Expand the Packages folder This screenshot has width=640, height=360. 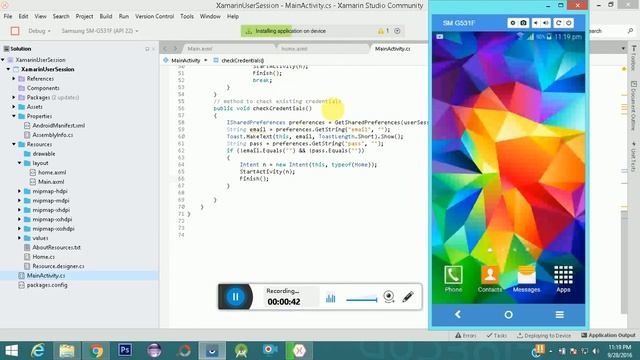click(x=14, y=97)
